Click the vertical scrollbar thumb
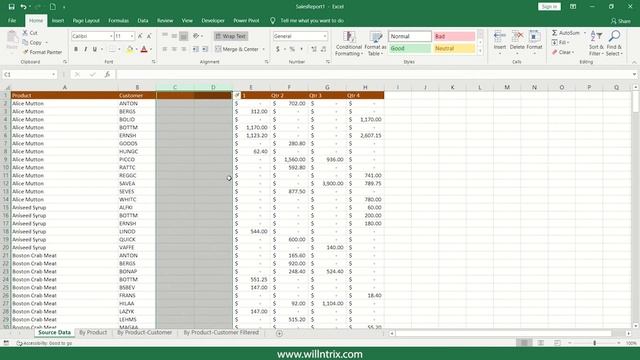This screenshot has width=640, height=360. tap(636, 101)
